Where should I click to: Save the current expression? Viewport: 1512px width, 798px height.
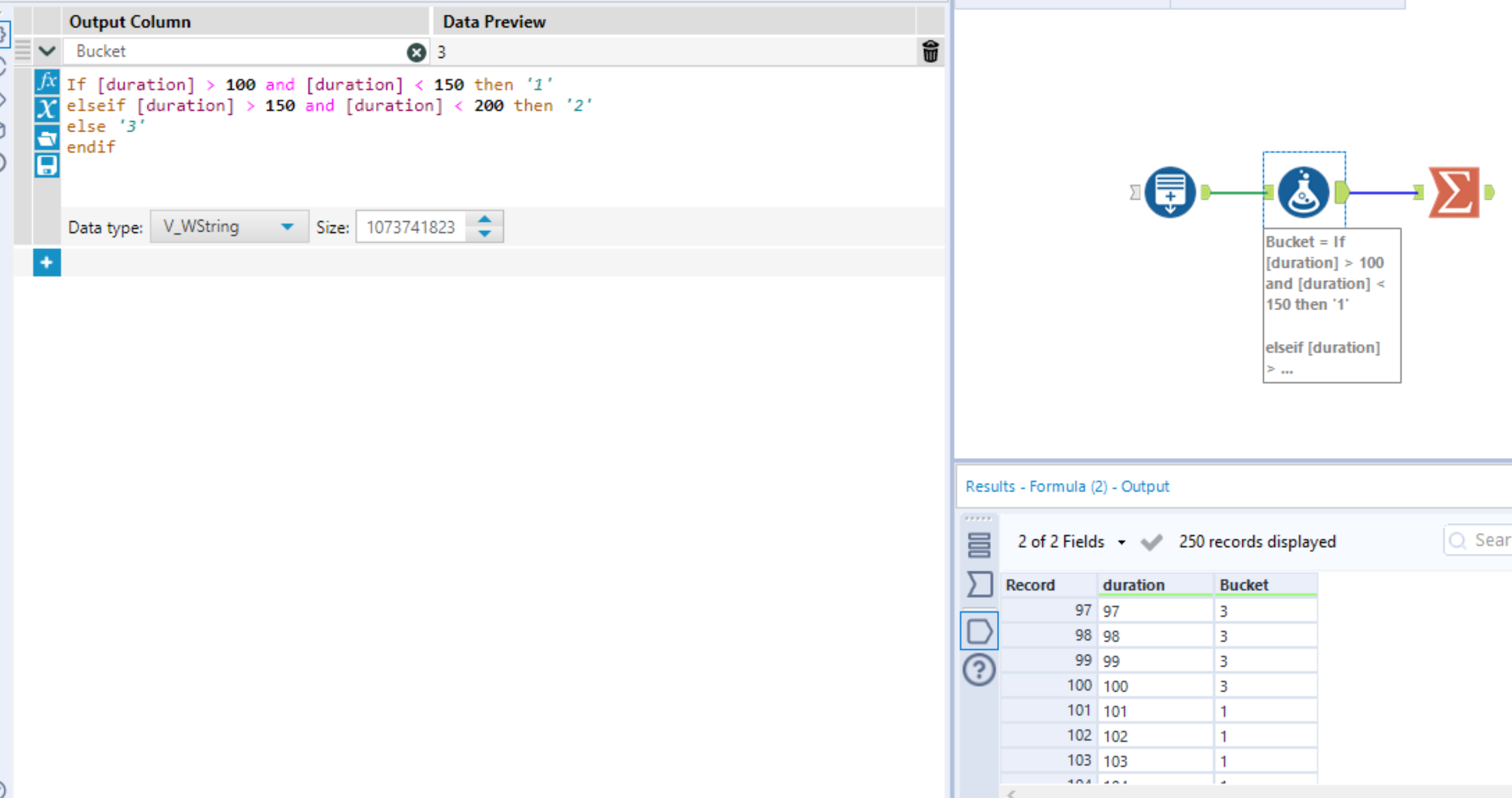(46, 166)
